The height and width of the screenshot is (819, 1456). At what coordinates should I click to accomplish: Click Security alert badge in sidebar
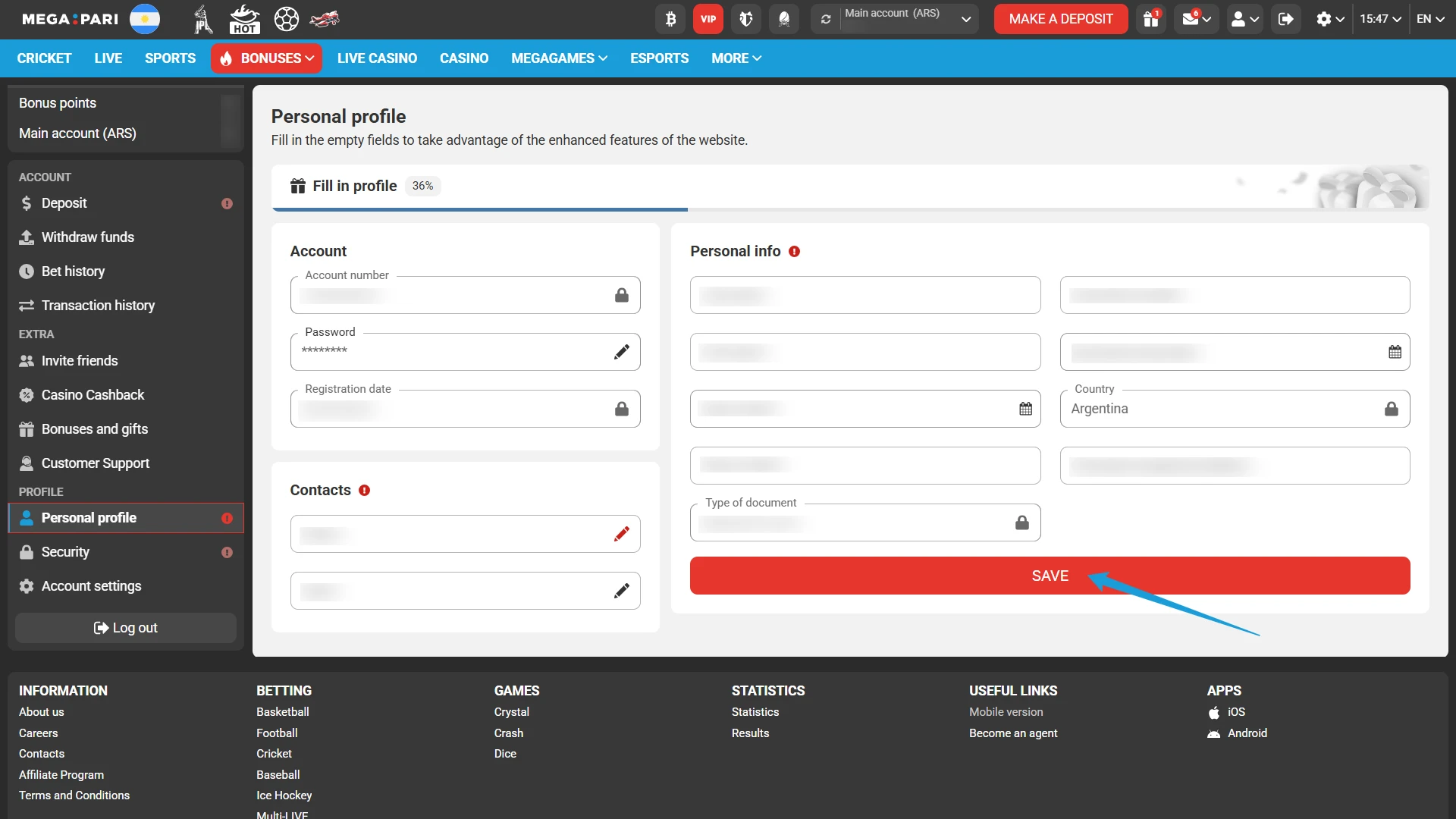click(x=227, y=552)
